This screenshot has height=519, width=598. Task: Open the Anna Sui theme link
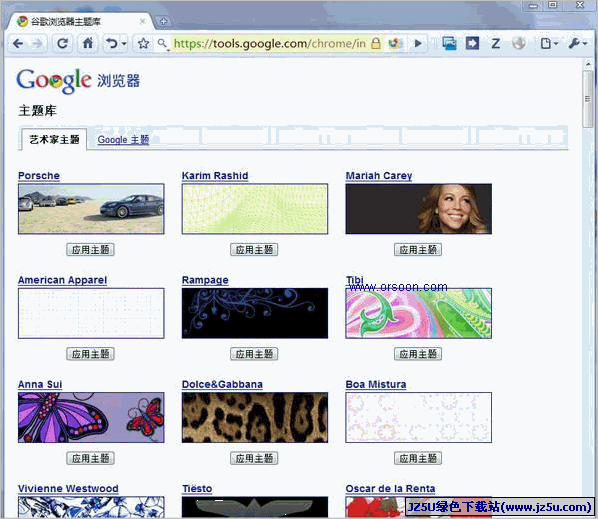(x=40, y=384)
